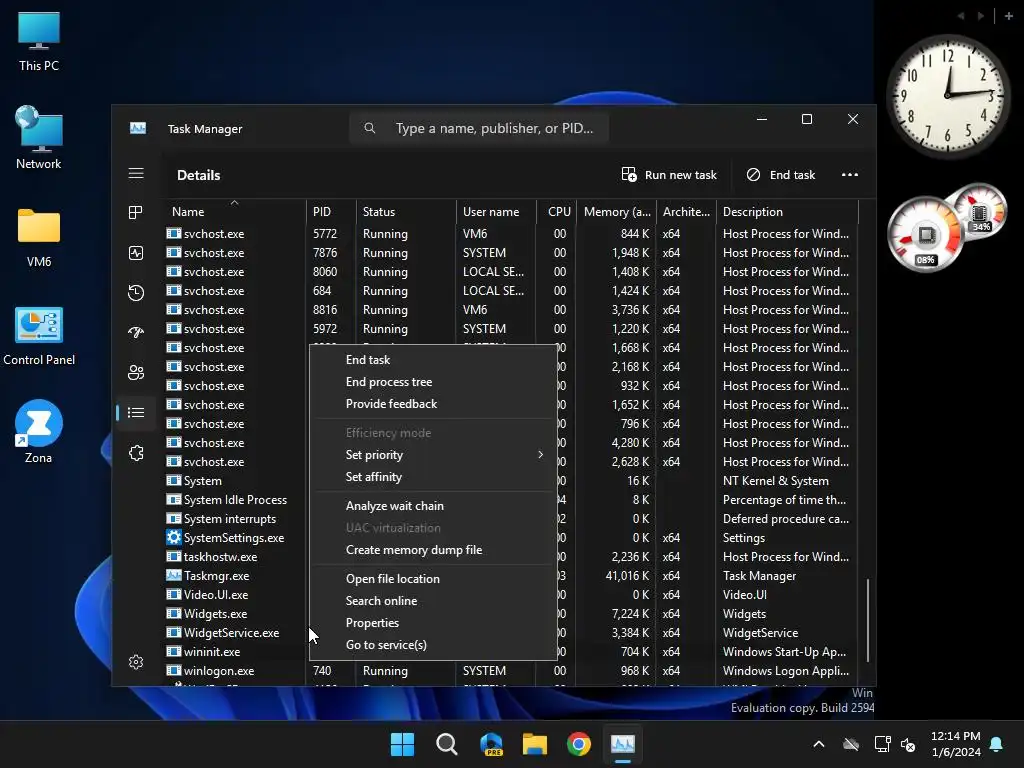Open the Processes page in sidebar
The image size is (1024, 768).
[136, 212]
